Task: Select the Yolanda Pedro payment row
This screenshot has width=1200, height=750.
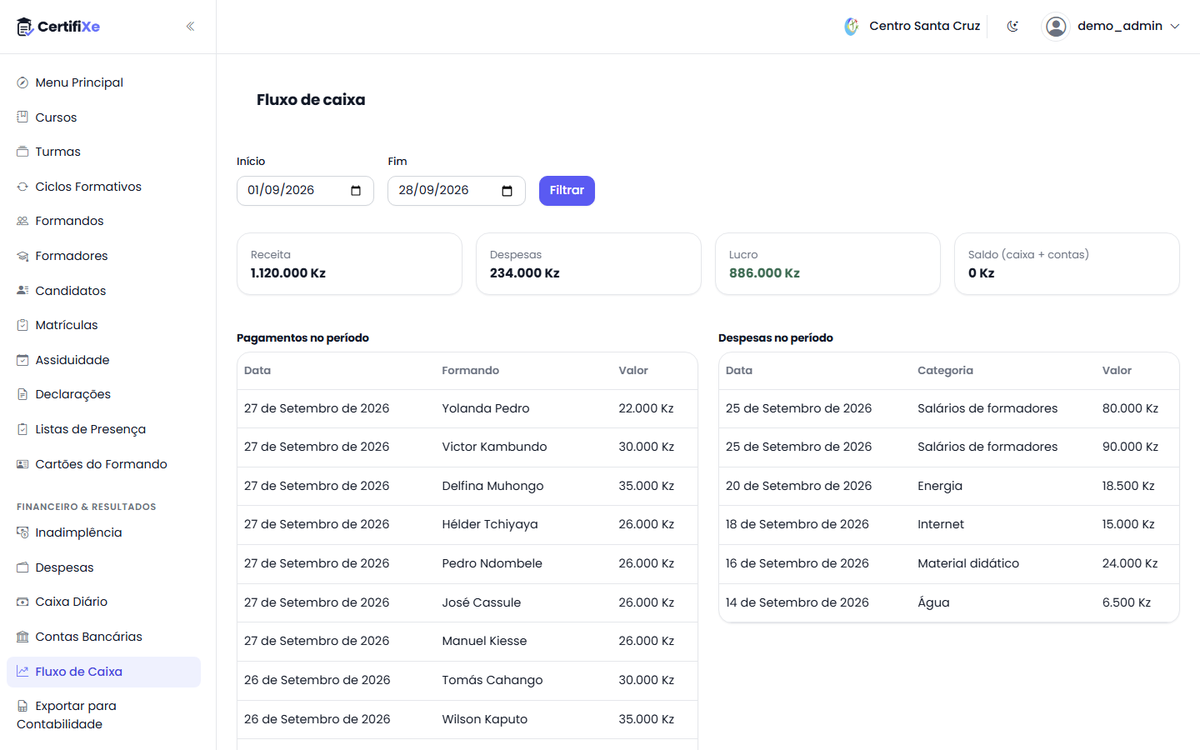Action: 467,408
